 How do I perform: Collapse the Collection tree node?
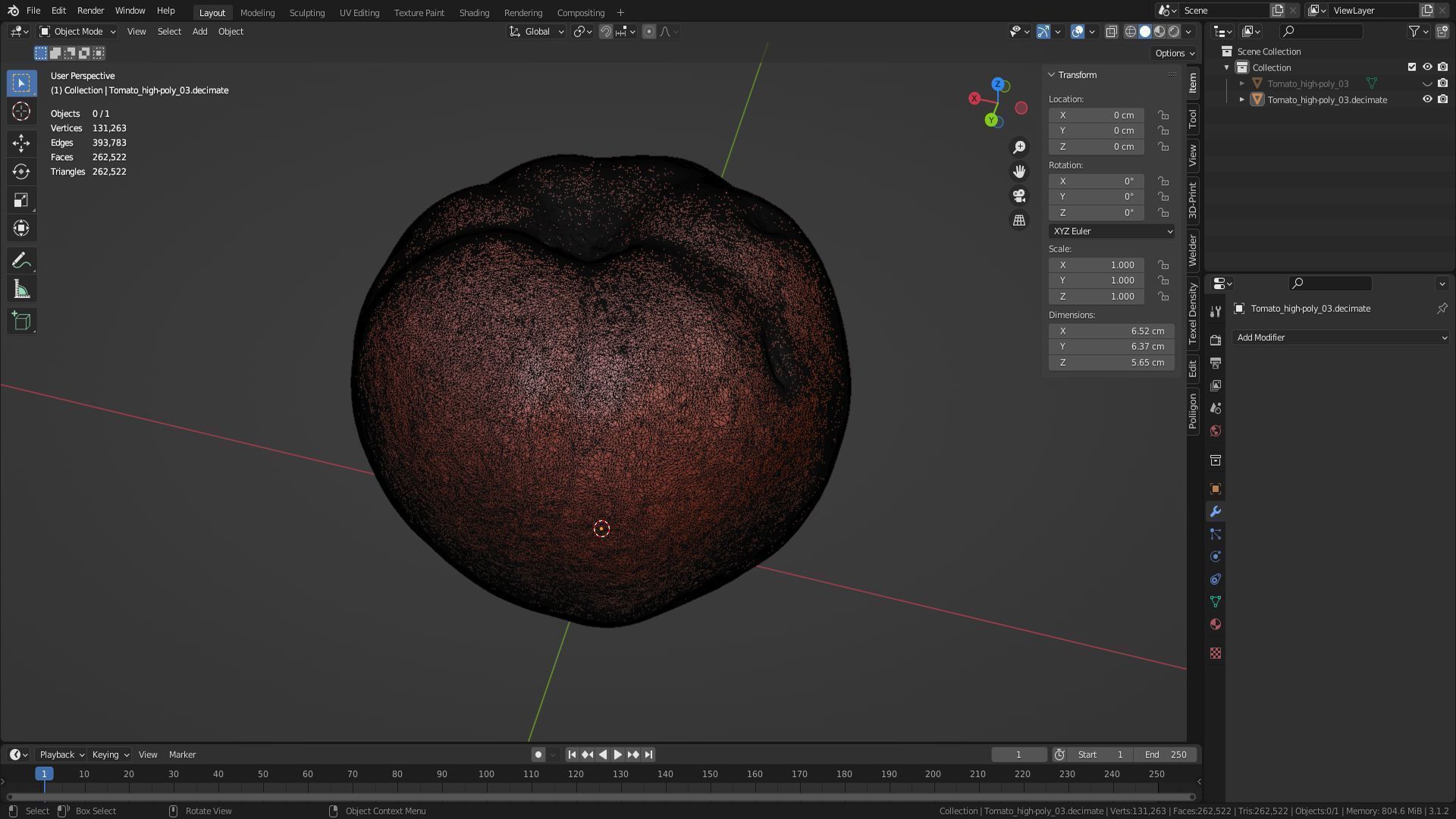tap(1227, 67)
